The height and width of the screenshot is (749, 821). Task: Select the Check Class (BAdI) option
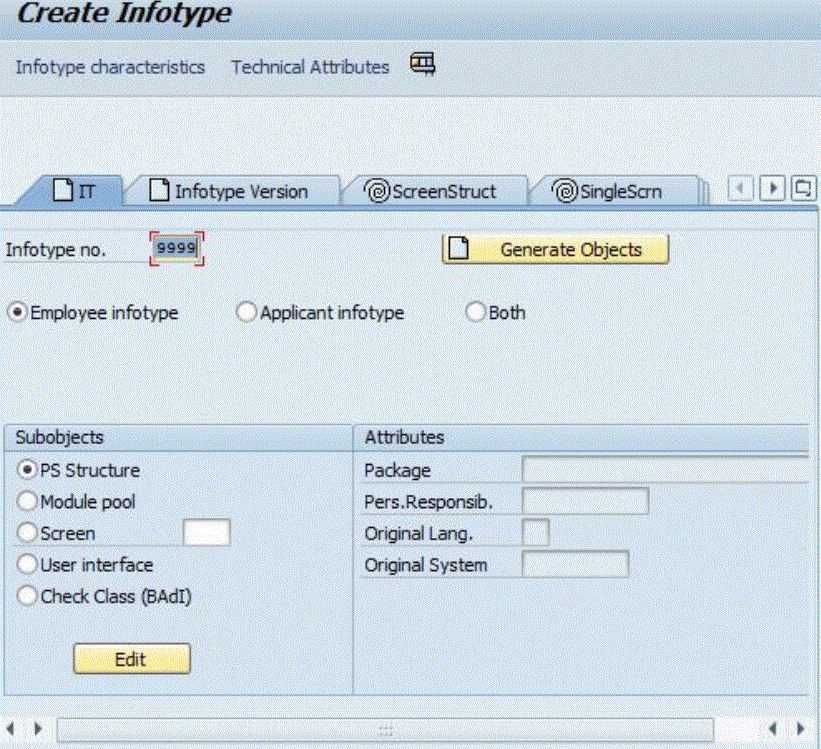tap(27, 596)
